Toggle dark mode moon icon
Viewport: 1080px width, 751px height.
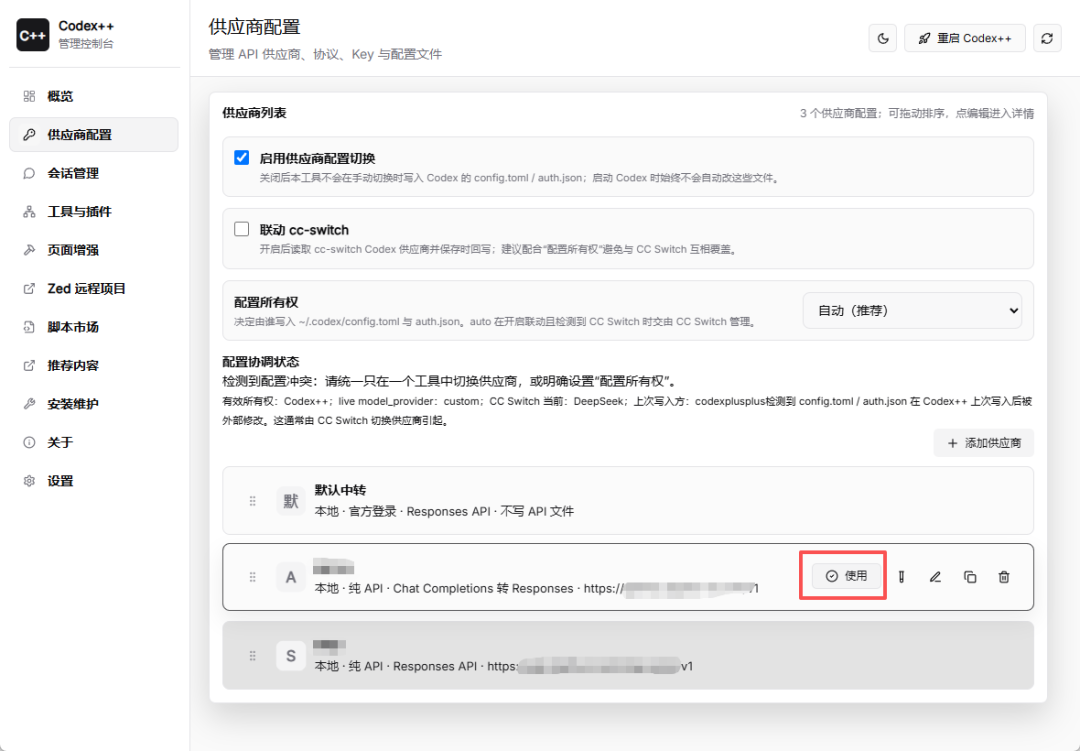tap(882, 39)
